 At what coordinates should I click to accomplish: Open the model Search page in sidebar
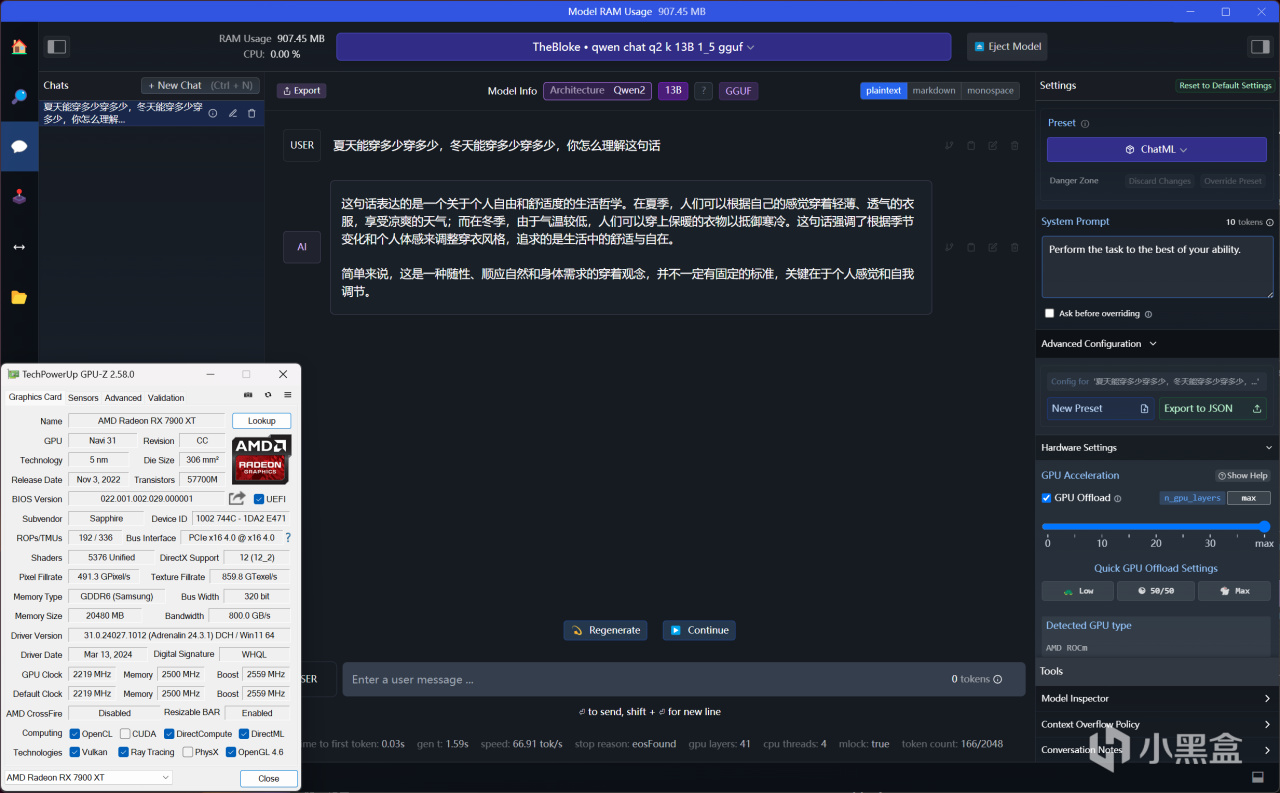19,97
